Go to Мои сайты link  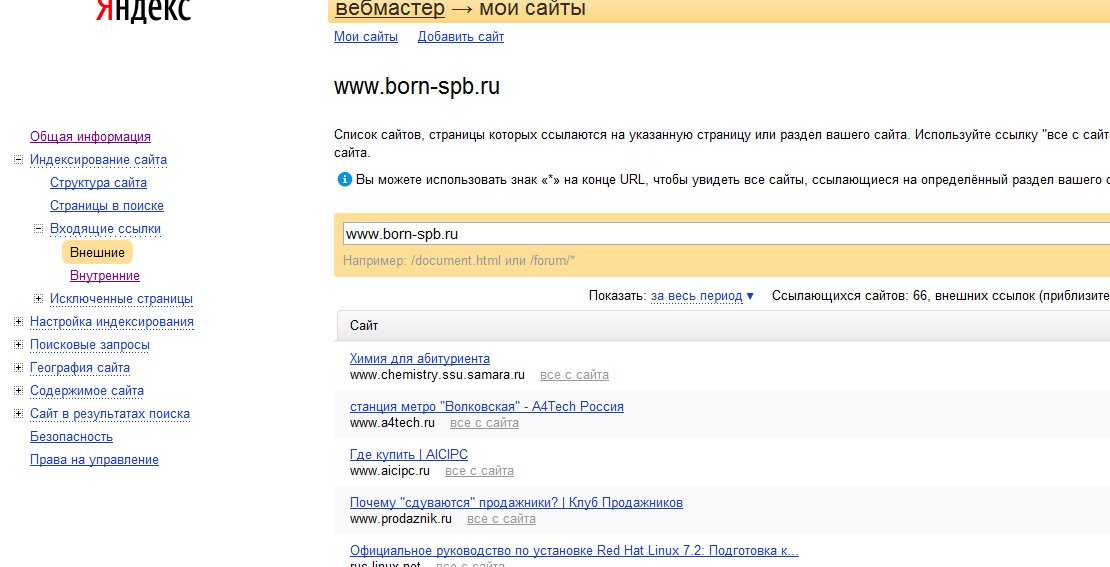pos(366,37)
